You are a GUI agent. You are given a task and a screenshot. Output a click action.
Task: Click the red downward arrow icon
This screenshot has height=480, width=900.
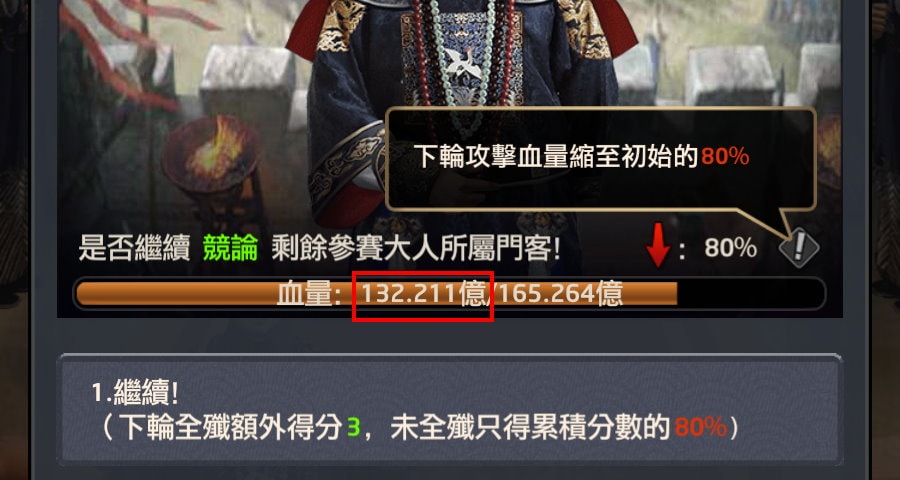658,245
